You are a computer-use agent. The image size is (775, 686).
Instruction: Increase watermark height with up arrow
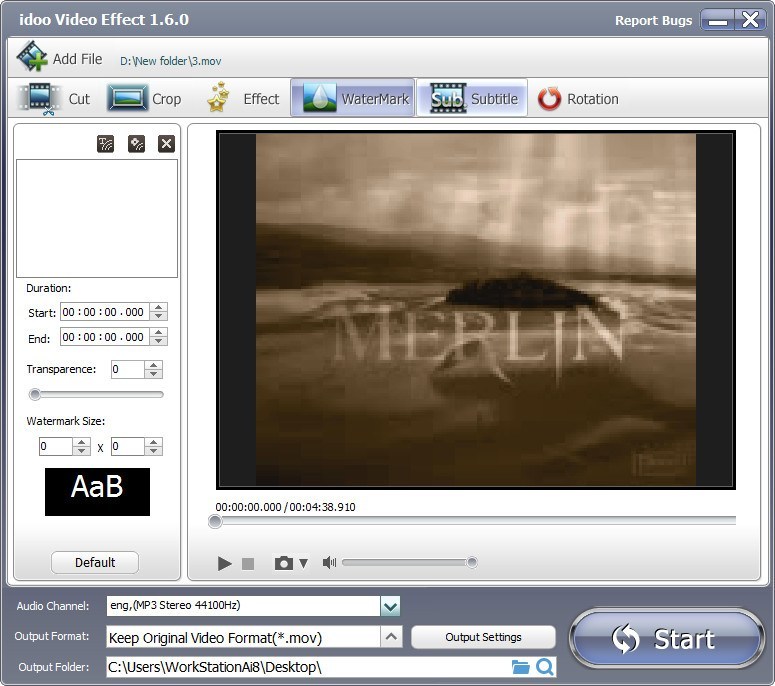[154, 442]
